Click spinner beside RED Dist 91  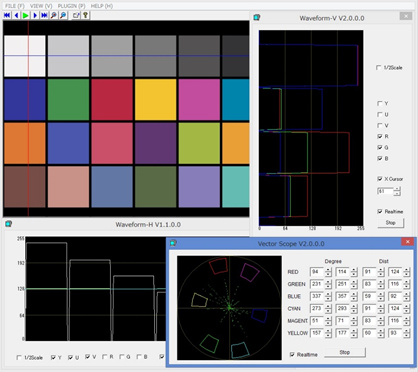(381, 272)
